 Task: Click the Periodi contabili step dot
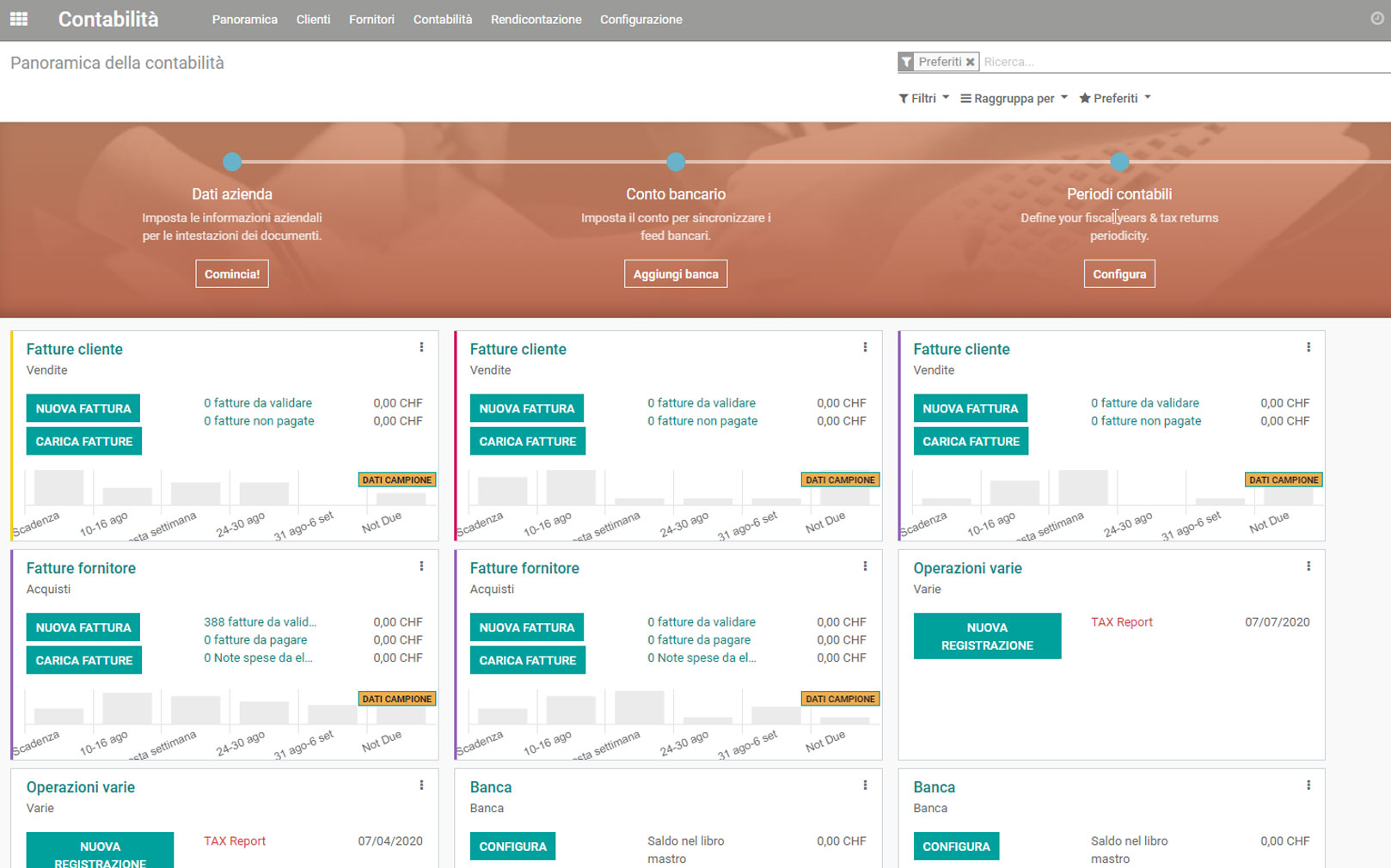pos(1119,162)
